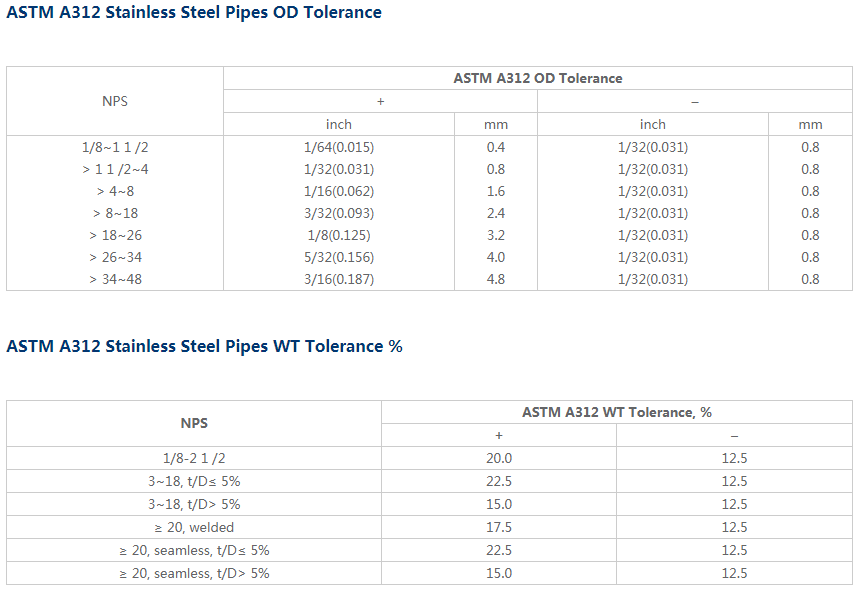Click the '≥ 20, seamless, t/D> 5%' row label
Viewport: 859px width, 589px height.
click(x=194, y=573)
